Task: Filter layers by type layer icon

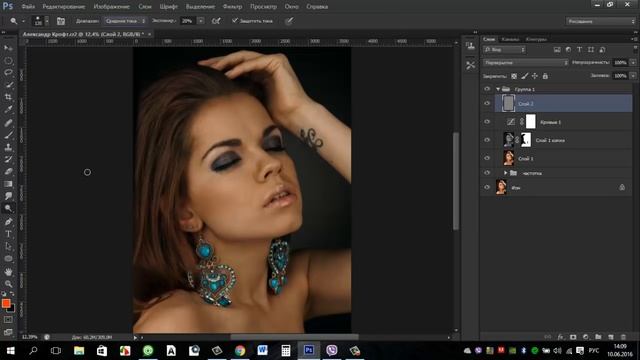Action: (x=579, y=50)
